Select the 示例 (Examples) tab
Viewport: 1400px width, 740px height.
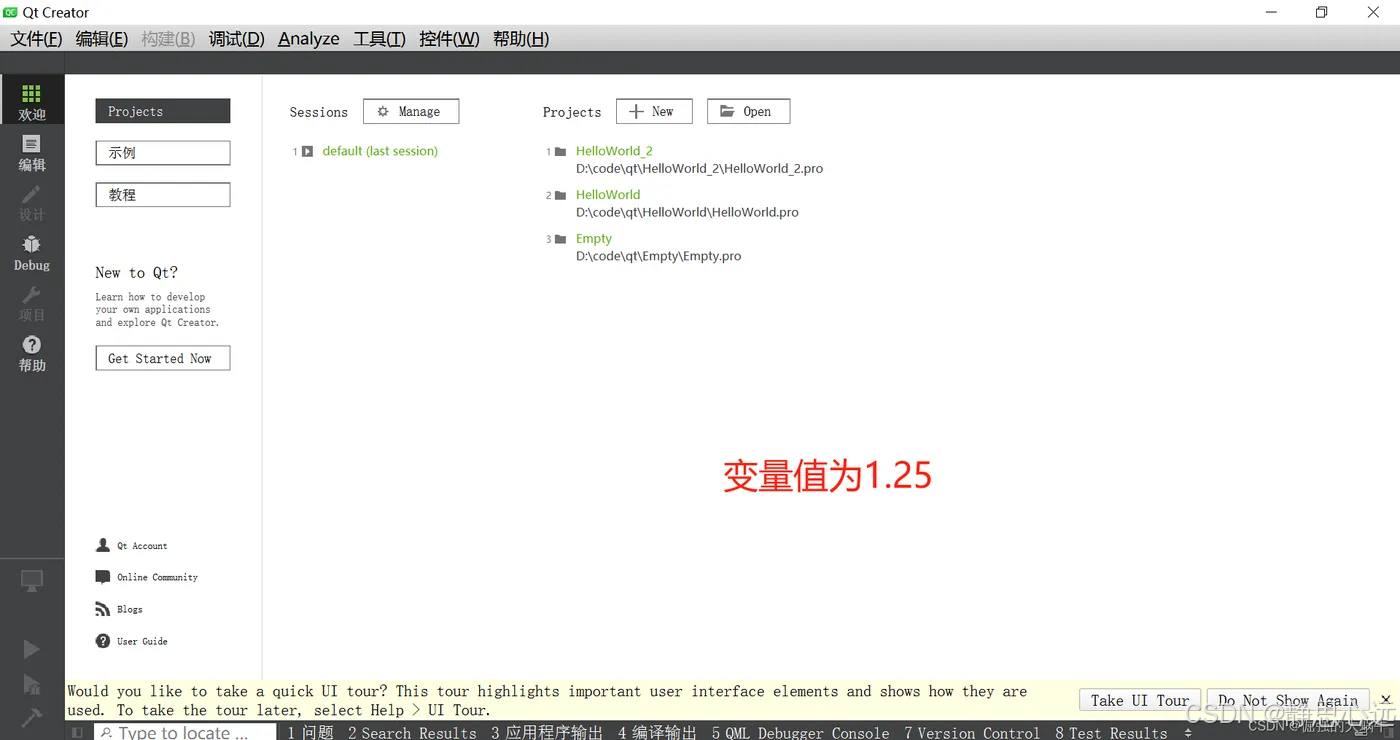click(163, 153)
